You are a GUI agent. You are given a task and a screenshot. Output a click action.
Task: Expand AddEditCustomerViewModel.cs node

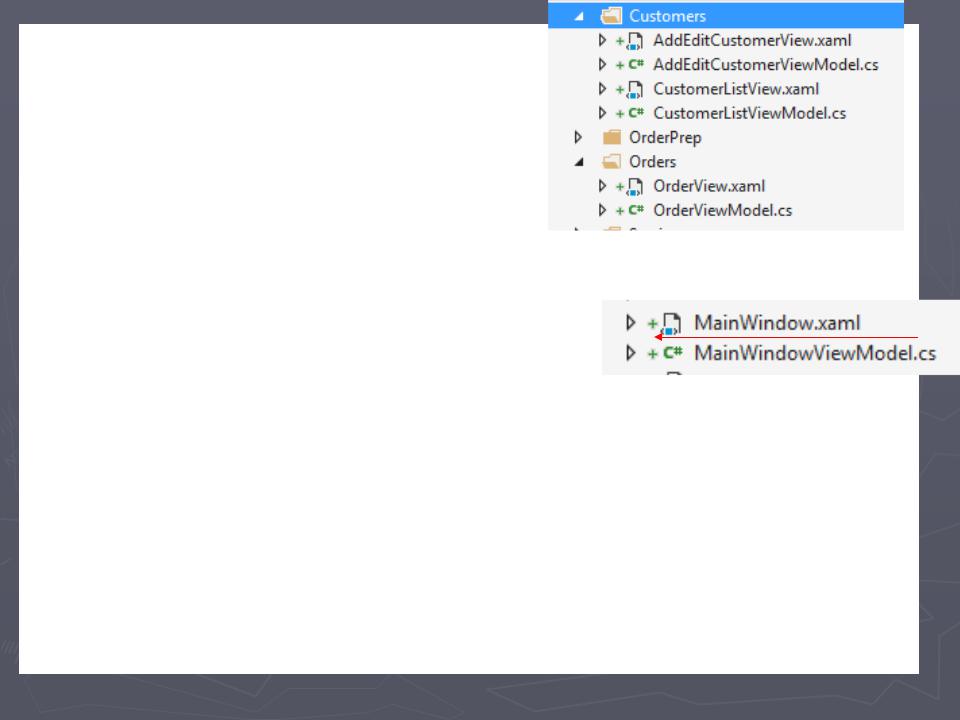pos(602,64)
